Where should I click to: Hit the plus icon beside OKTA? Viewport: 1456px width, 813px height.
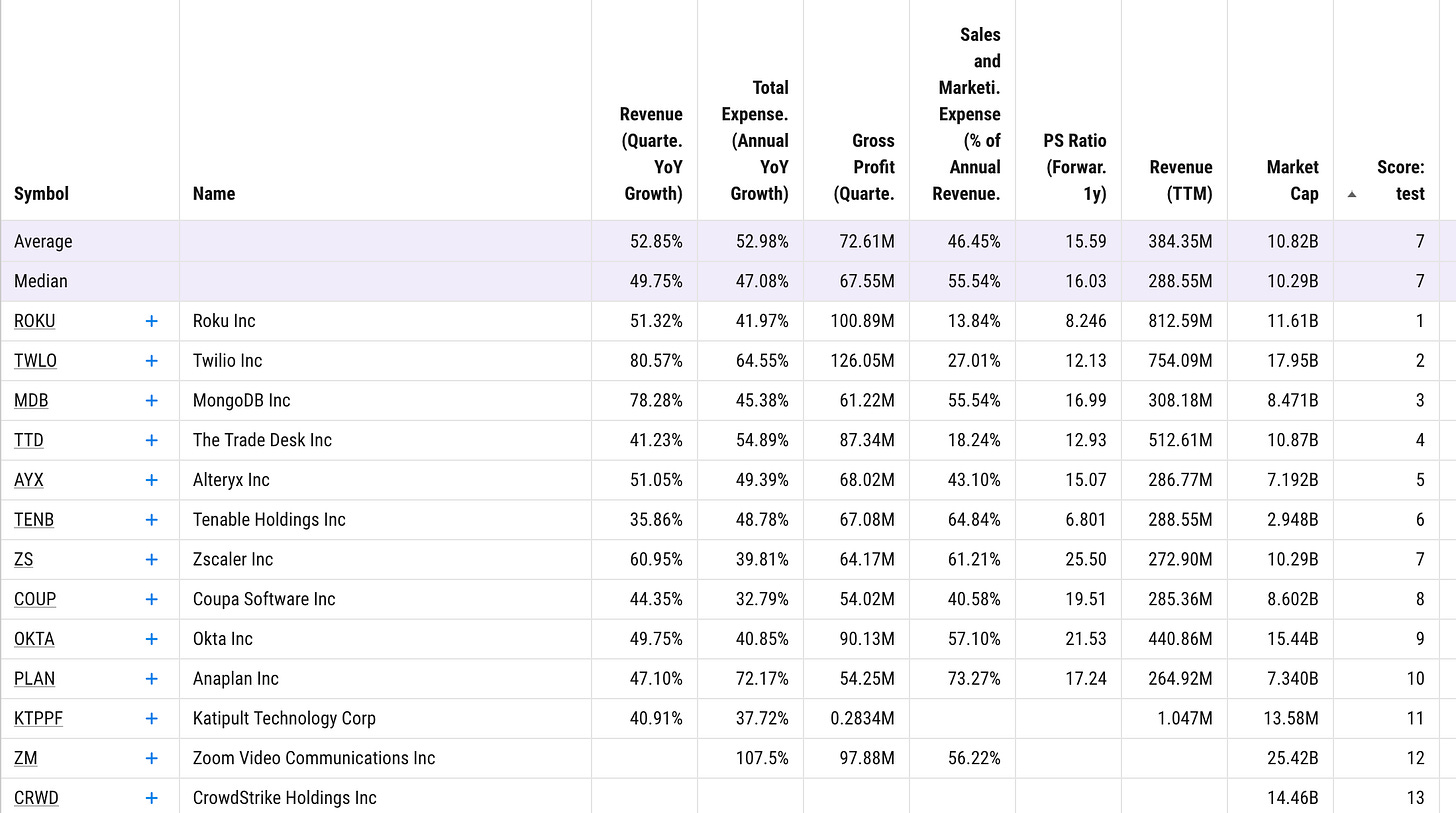click(151, 639)
